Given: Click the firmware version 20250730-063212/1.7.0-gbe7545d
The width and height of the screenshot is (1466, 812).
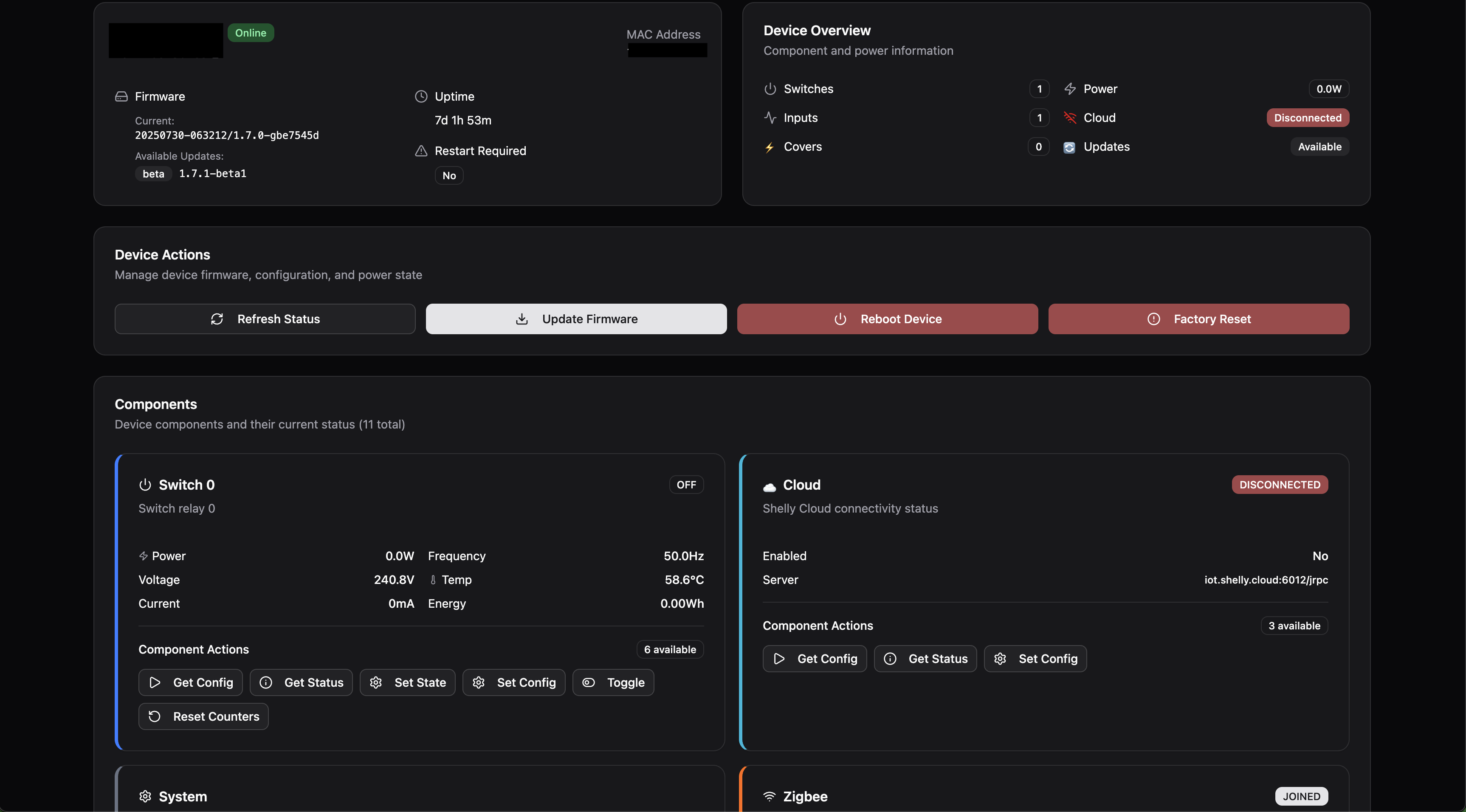Looking at the screenshot, I should [227, 135].
